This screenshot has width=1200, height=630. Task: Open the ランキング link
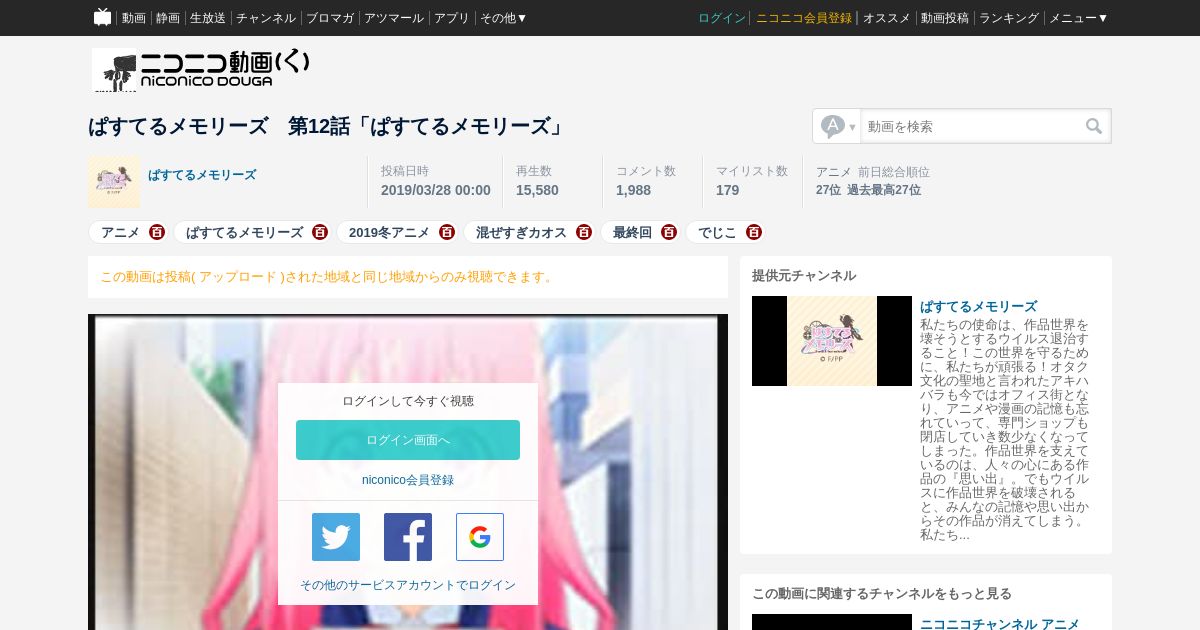pyautogui.click(x=1009, y=18)
